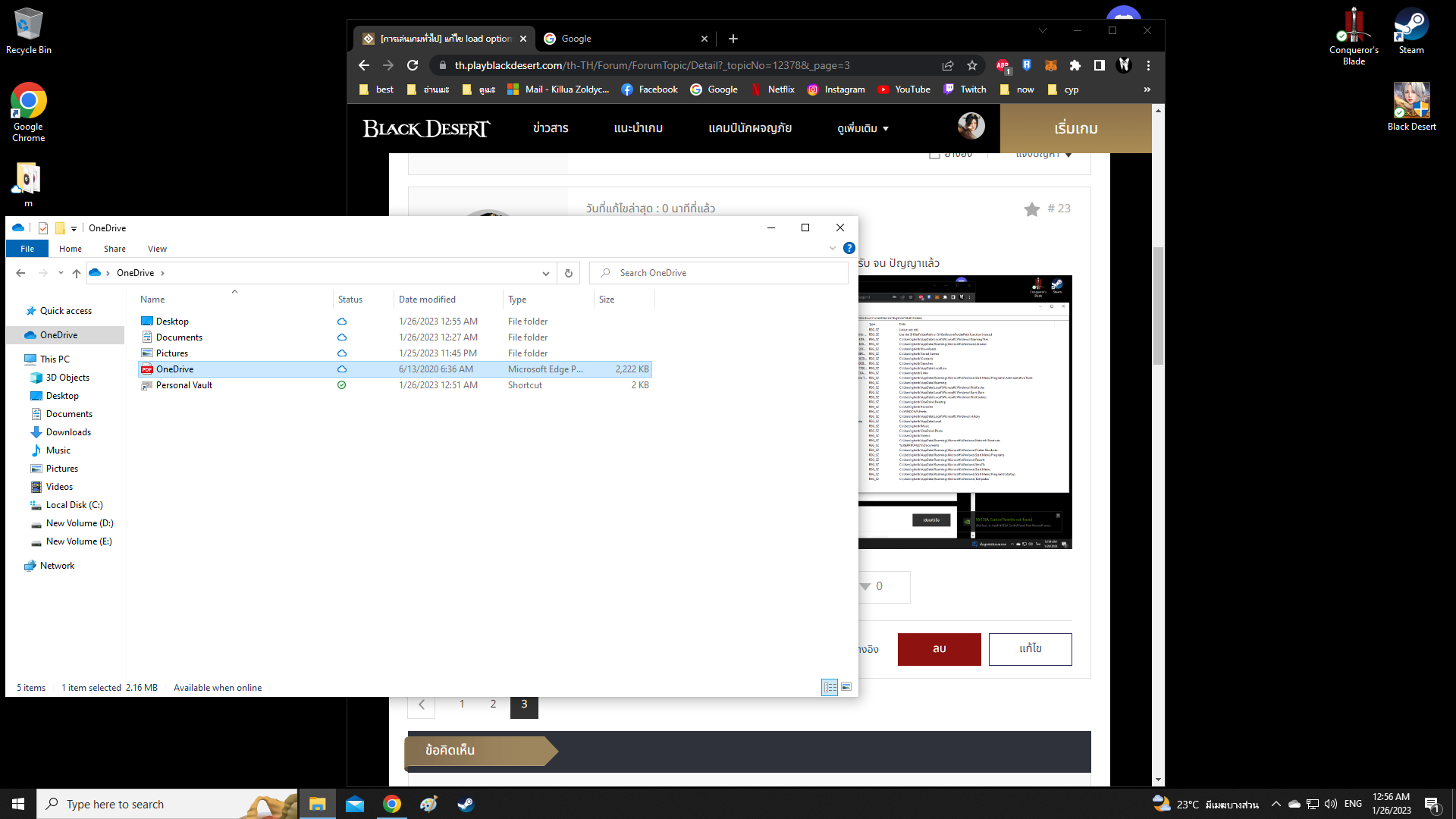Launch Steam from the taskbar
Image resolution: width=1456 pixels, height=819 pixels.
pos(466,804)
